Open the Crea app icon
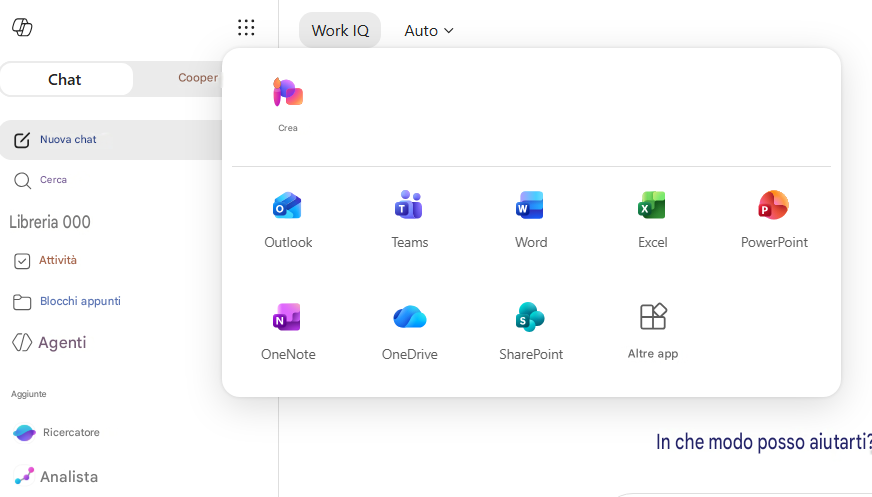872x497 pixels. tap(288, 92)
